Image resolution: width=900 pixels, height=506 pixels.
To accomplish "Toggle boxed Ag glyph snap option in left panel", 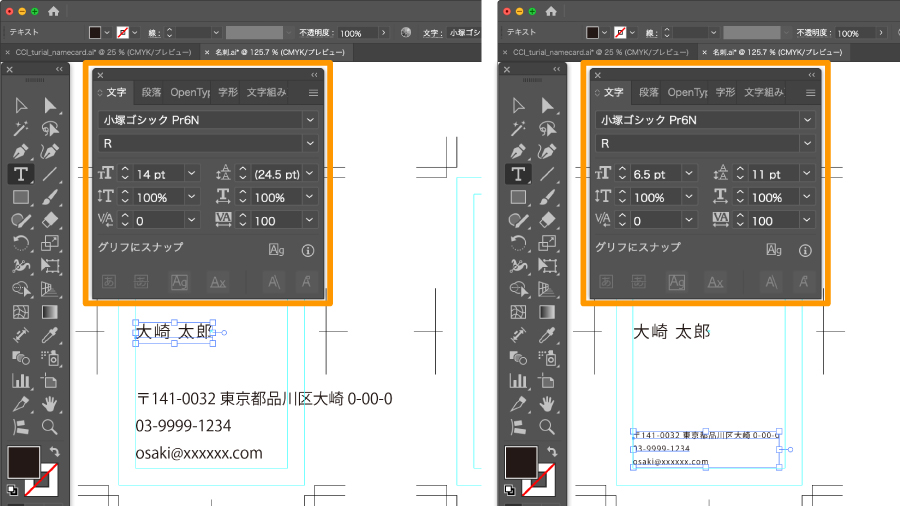I will (179, 282).
